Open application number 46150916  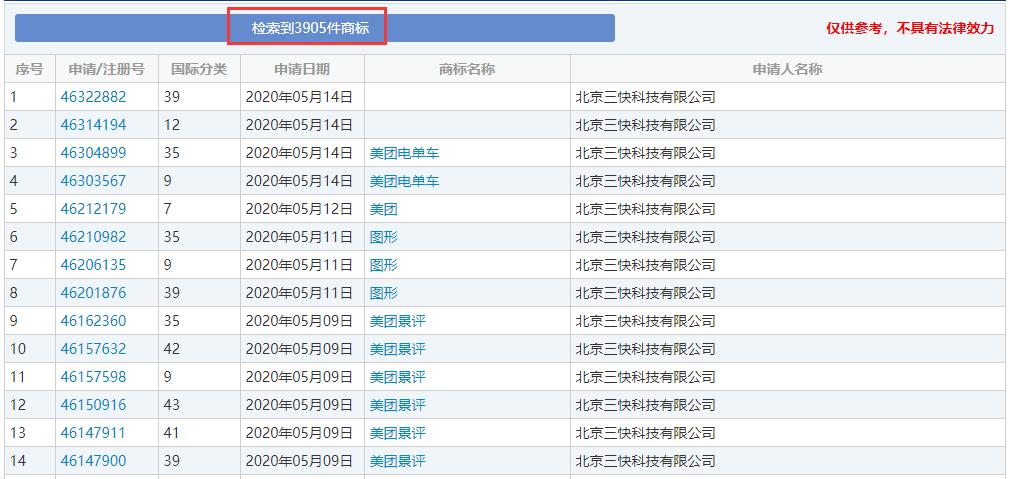(93, 405)
